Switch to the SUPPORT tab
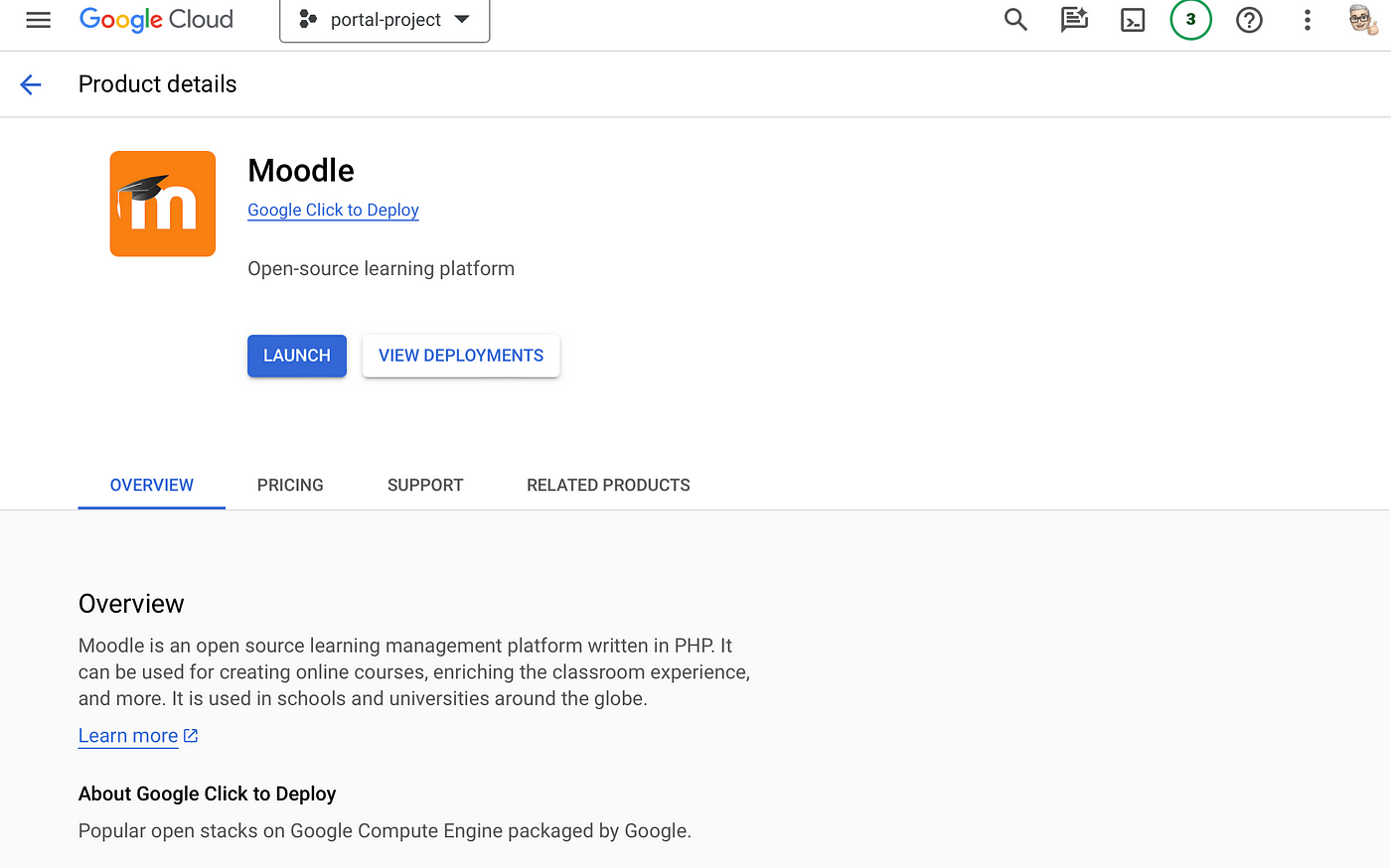This screenshot has height=868, width=1391. pyautogui.click(x=425, y=485)
